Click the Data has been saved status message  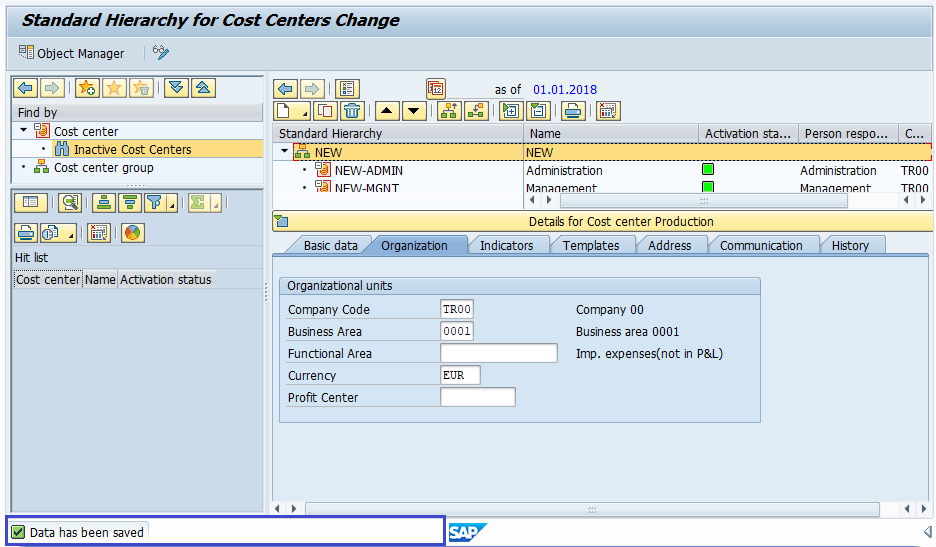click(87, 532)
